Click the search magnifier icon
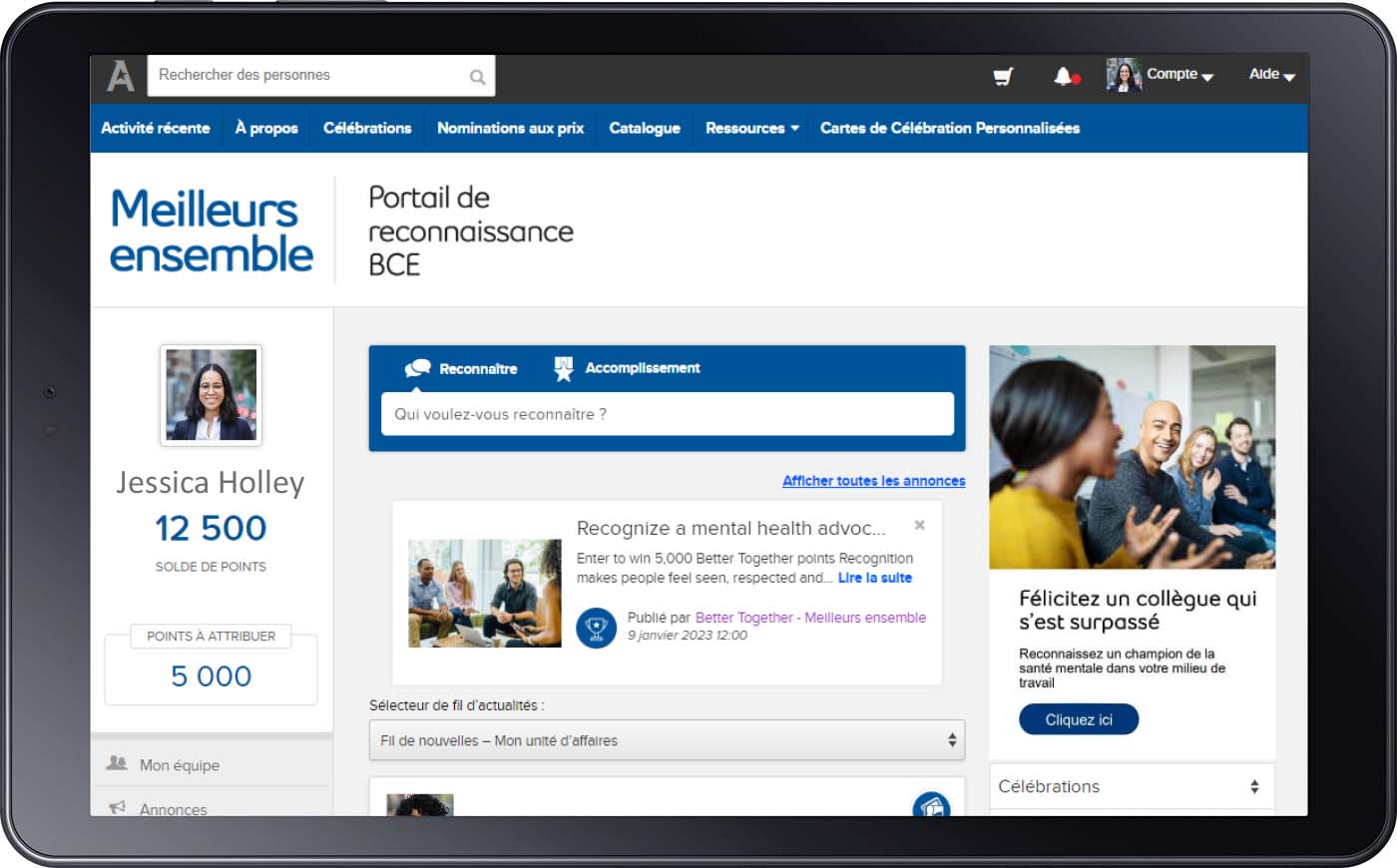The height and width of the screenshot is (868, 1397). (x=477, y=77)
